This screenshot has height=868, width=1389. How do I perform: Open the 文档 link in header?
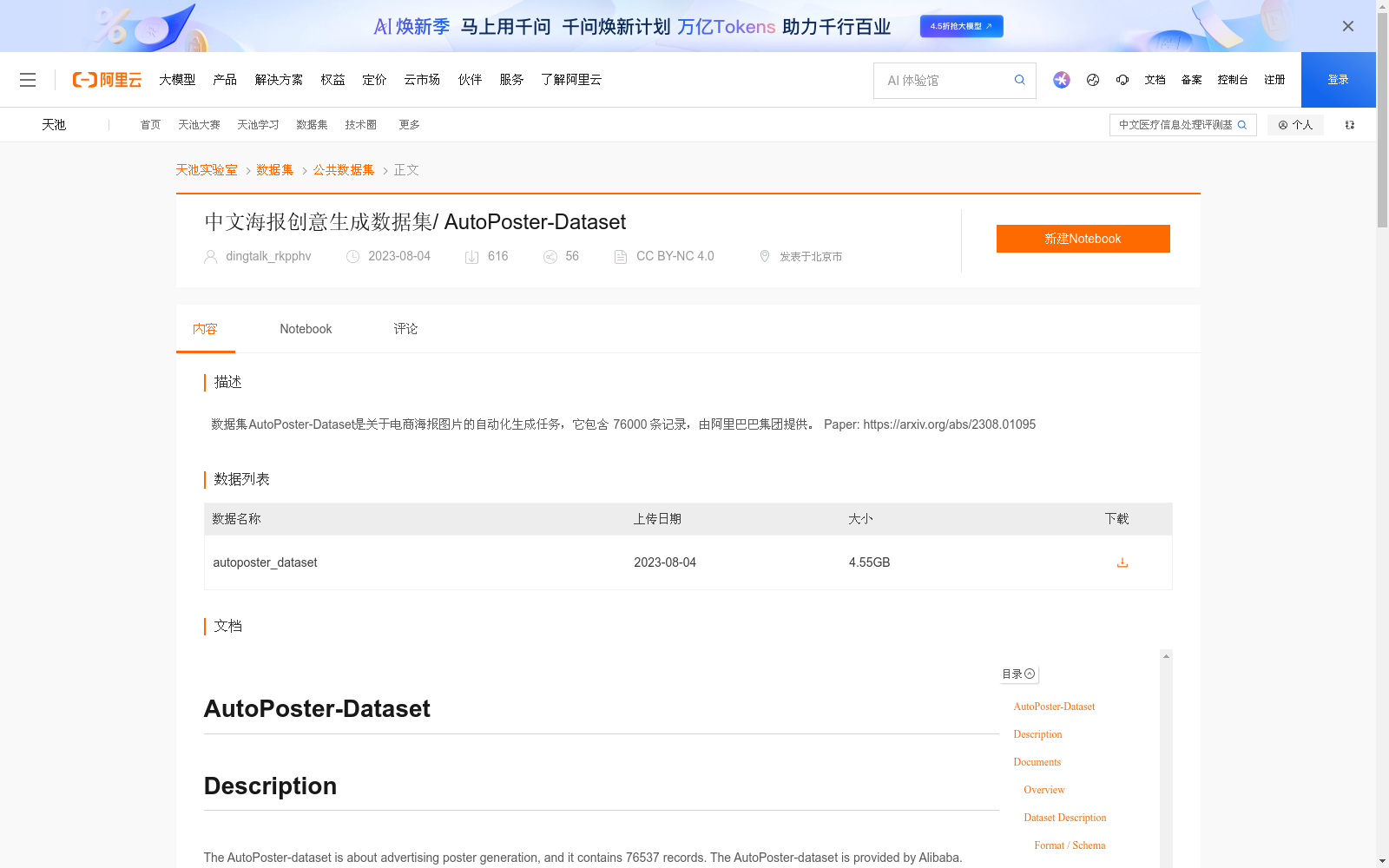pyautogui.click(x=1155, y=80)
